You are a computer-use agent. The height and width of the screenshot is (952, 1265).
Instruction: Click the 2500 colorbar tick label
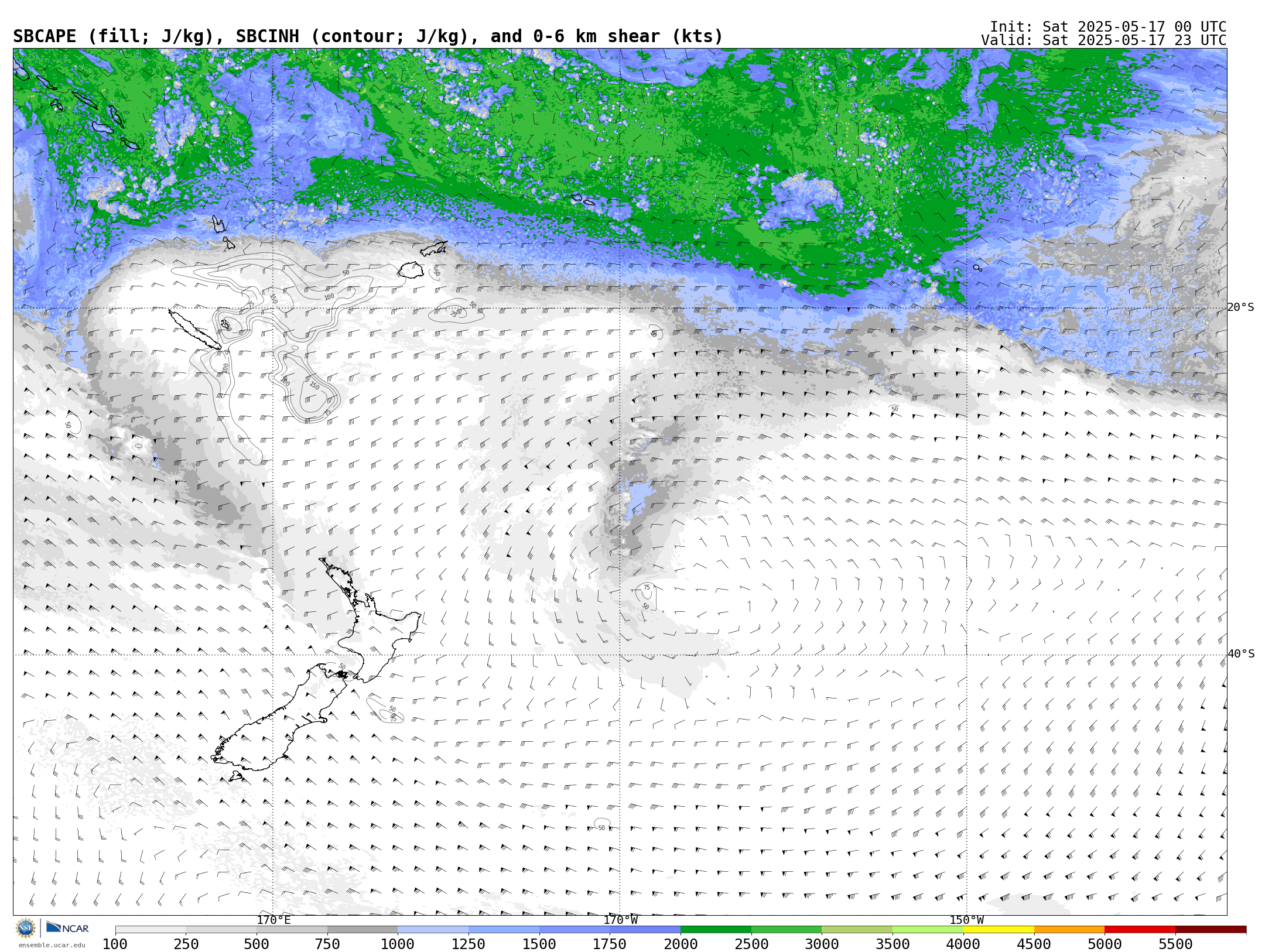tap(751, 944)
